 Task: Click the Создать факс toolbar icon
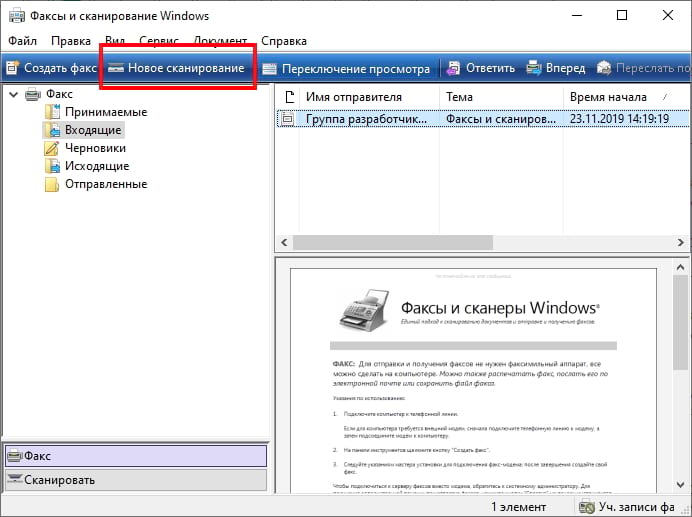pos(13,68)
